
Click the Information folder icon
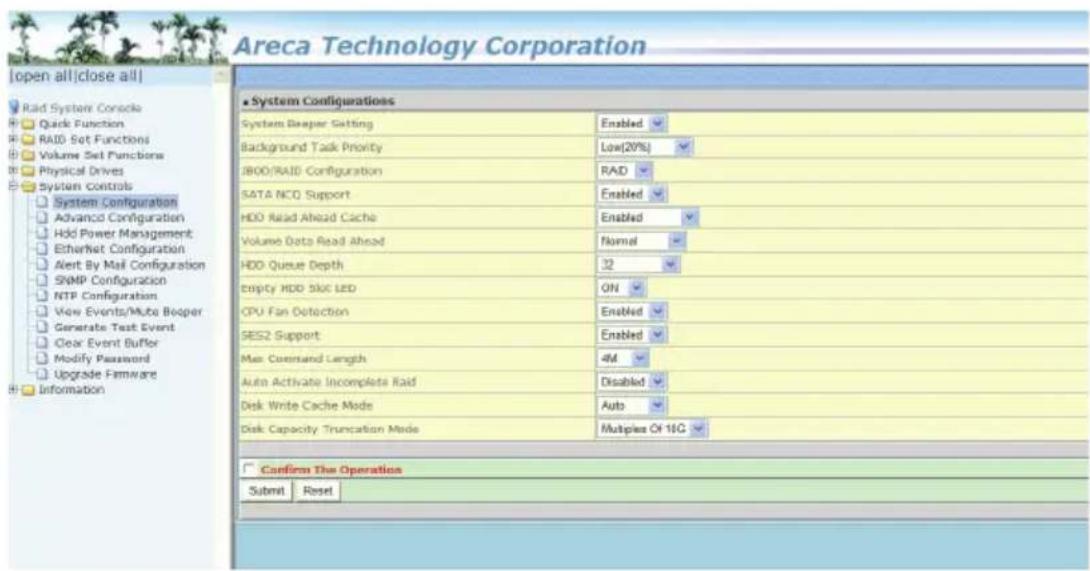click(29, 390)
